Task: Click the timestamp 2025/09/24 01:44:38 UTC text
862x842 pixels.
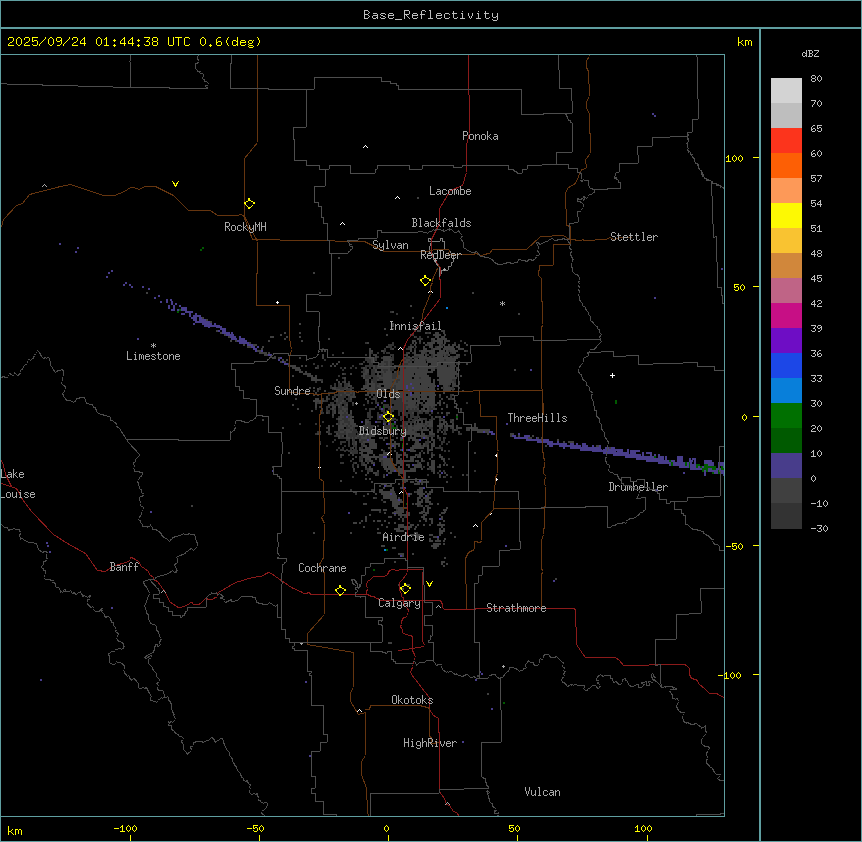Action: coord(100,42)
